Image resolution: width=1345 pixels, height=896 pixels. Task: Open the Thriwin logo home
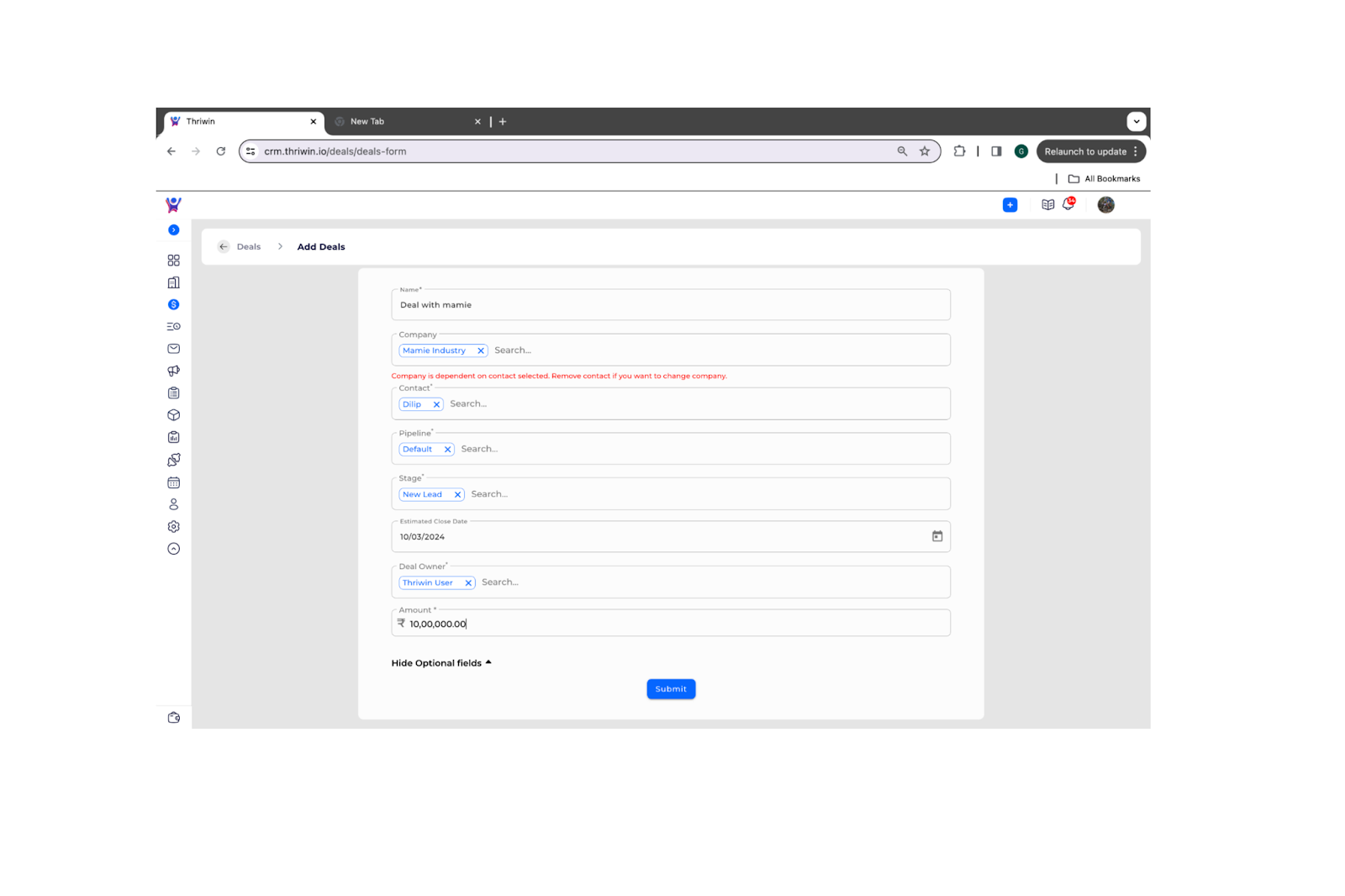173,204
